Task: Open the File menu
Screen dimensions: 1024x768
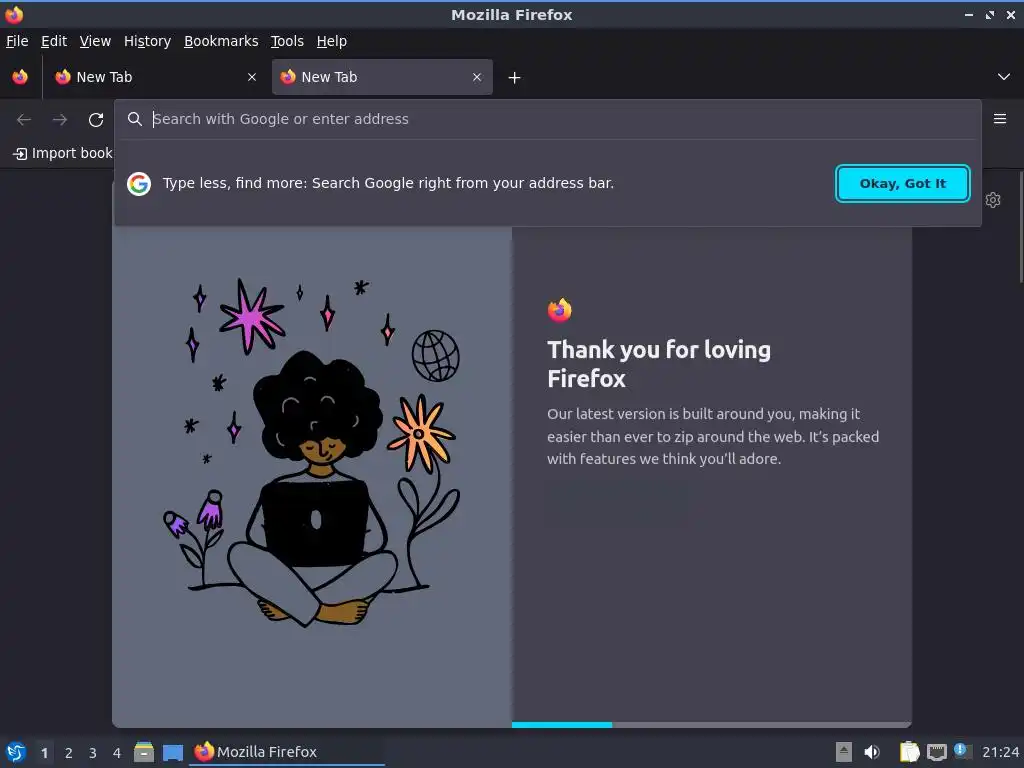Action: coord(17,41)
